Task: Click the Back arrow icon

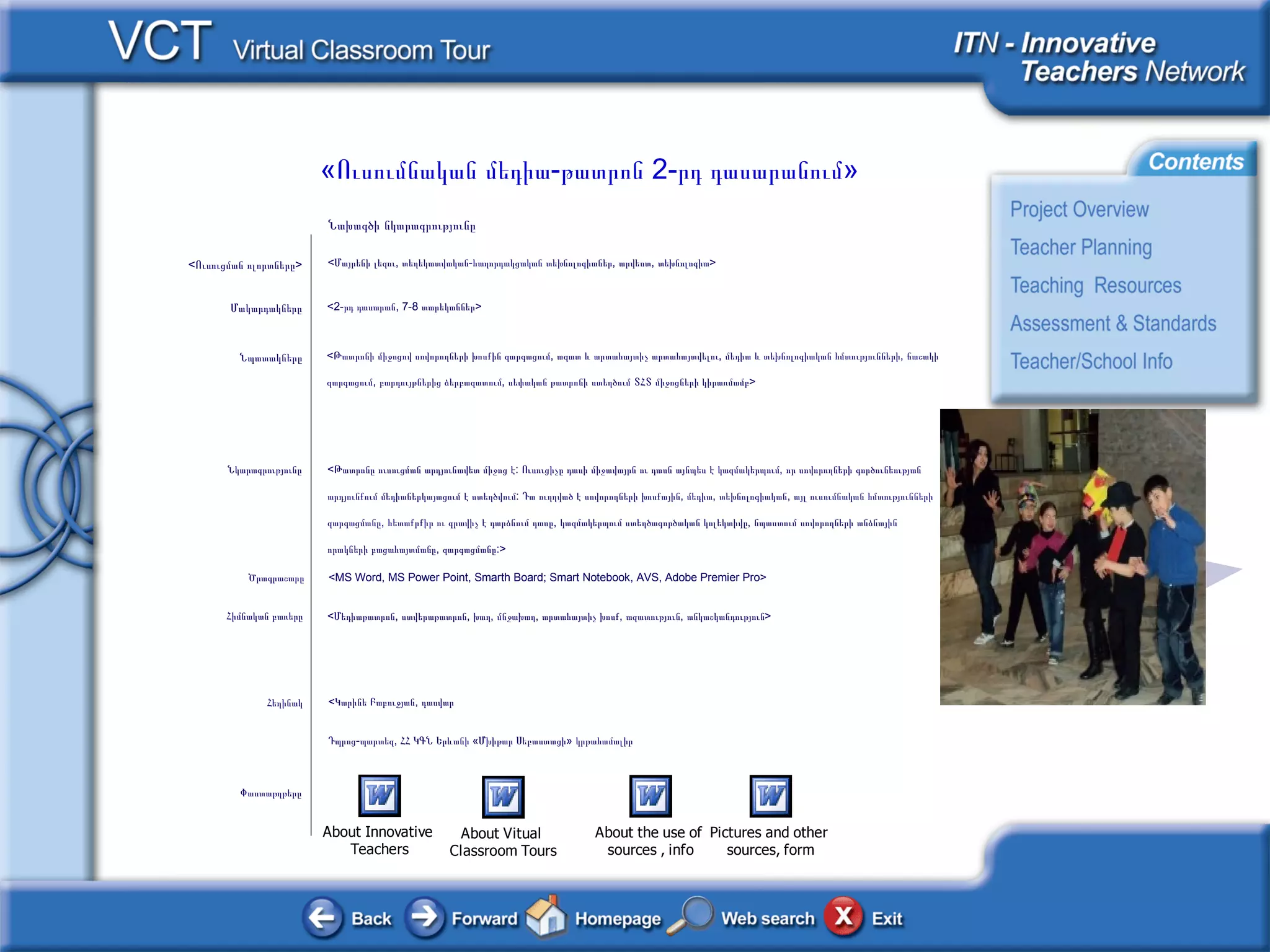Action: click(x=322, y=917)
